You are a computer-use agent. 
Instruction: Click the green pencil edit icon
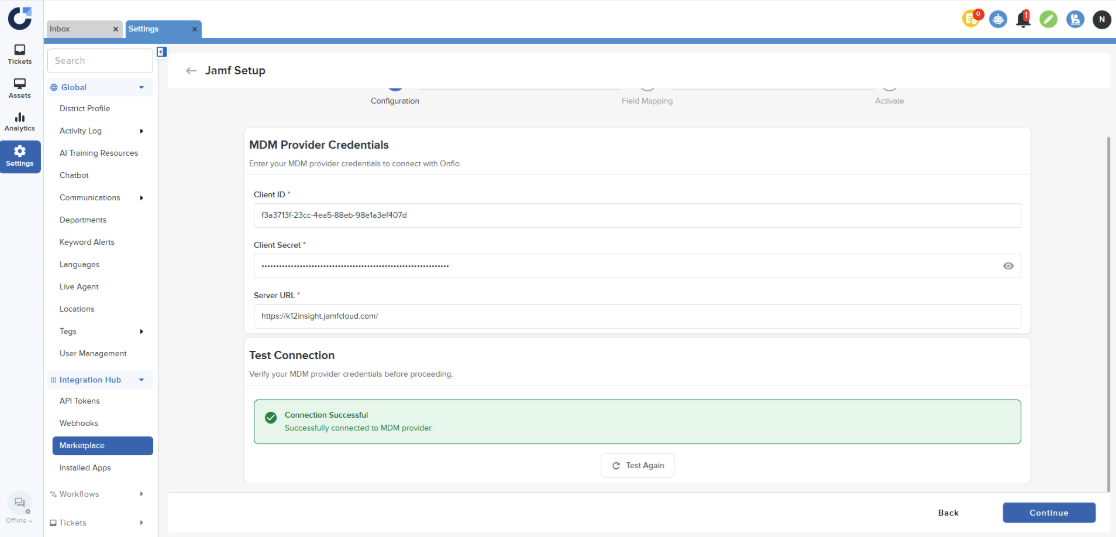tap(1048, 19)
